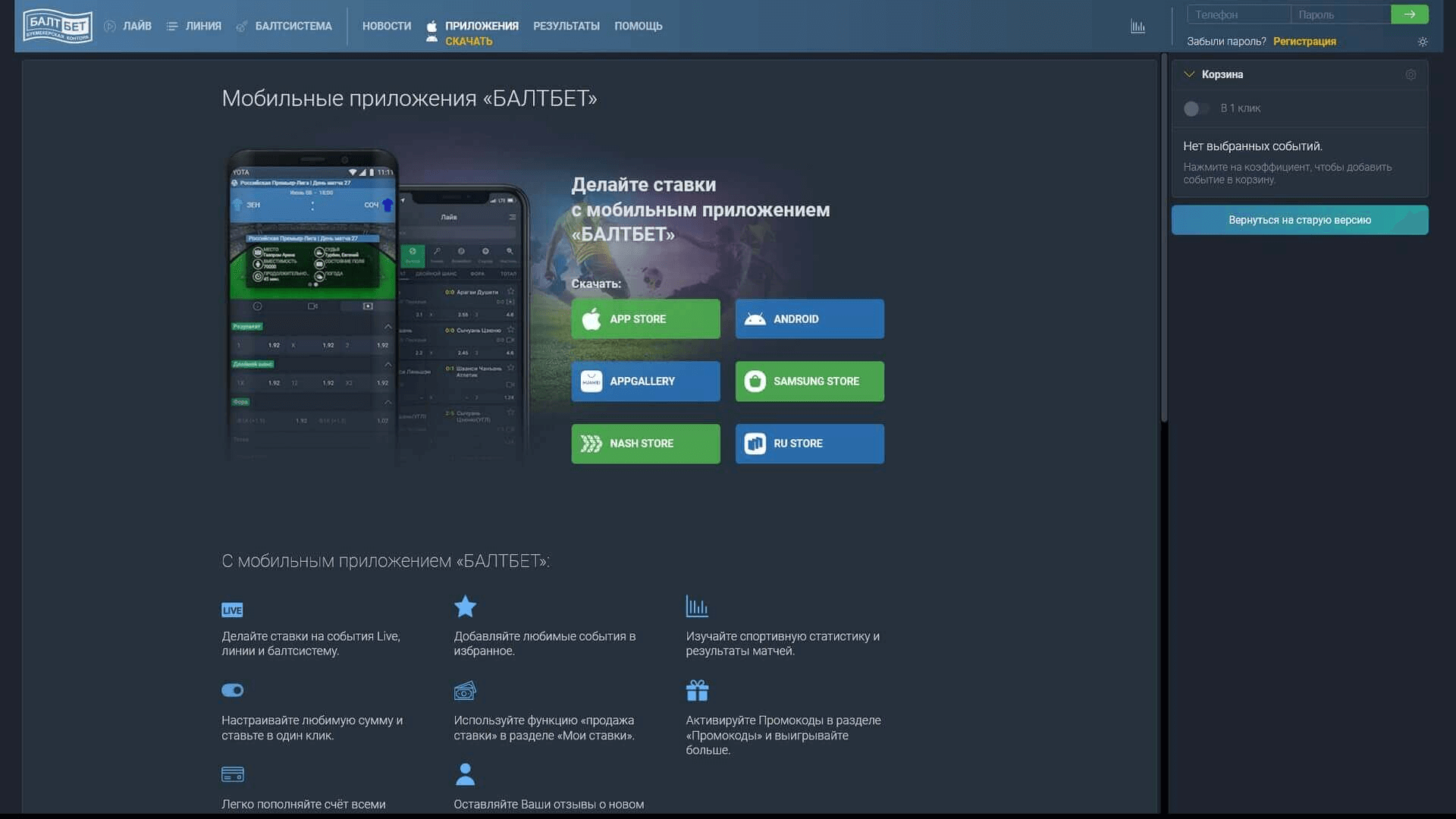Viewport: 1456px width, 819px height.
Task: Open the Samsung Store download button
Action: tap(809, 381)
